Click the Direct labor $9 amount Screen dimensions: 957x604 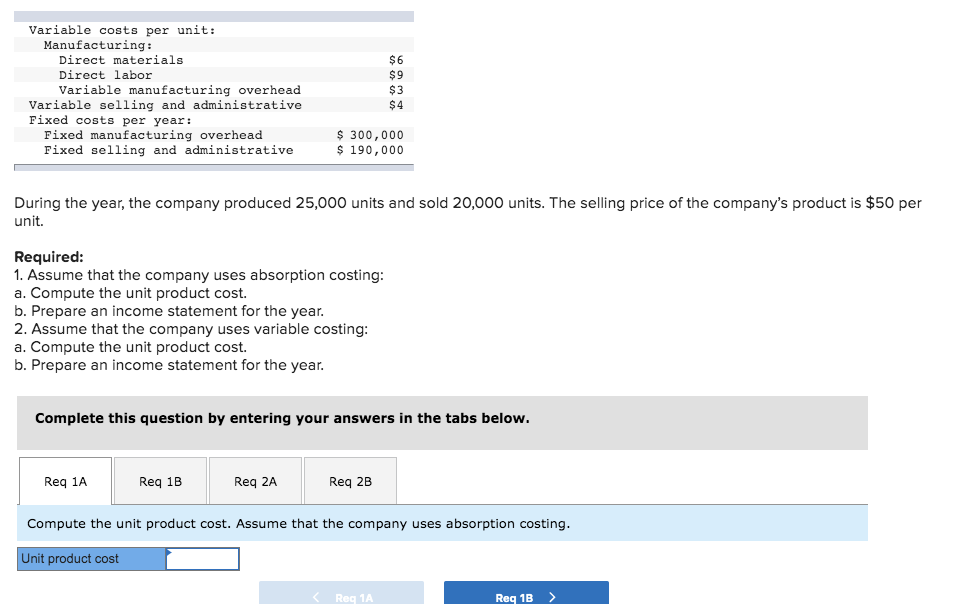point(394,74)
